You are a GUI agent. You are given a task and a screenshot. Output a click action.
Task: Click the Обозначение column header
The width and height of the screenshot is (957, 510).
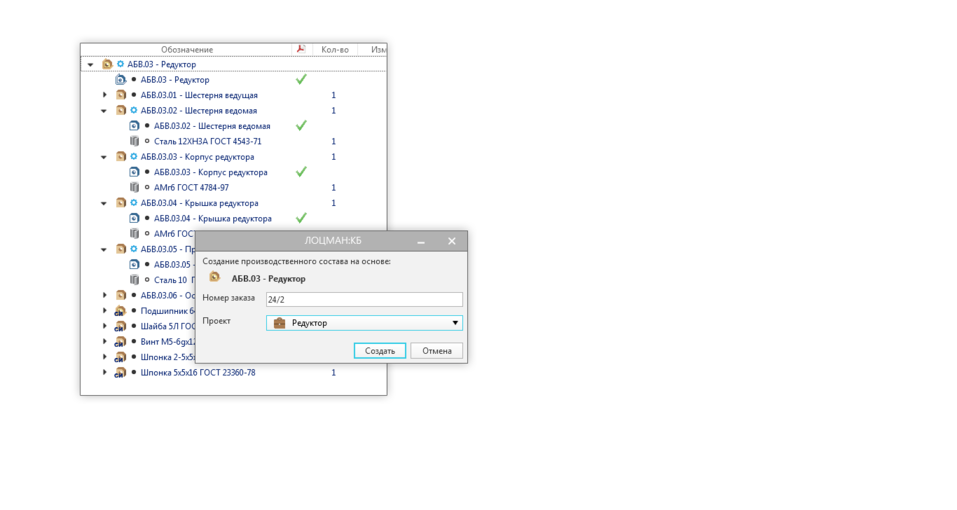click(x=187, y=49)
